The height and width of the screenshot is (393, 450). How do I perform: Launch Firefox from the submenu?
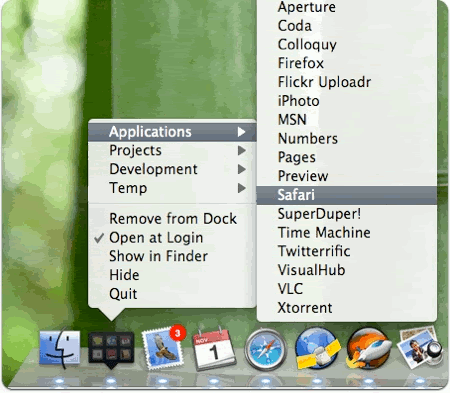347,63
